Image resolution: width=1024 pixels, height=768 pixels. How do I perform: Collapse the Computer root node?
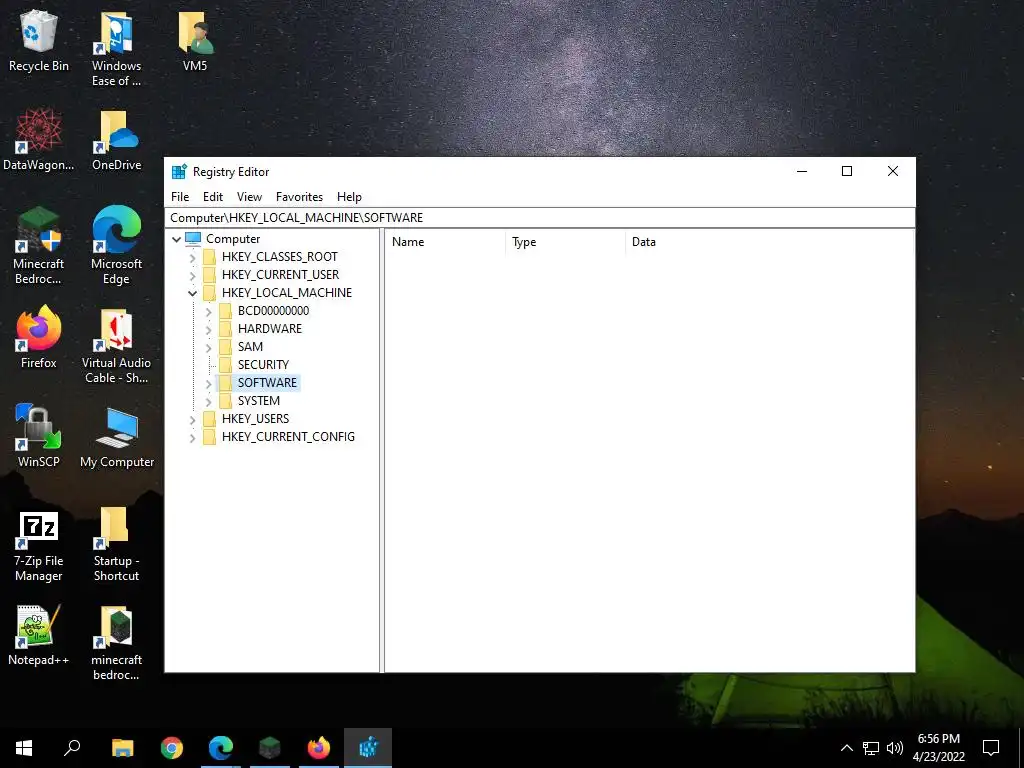[x=176, y=239]
